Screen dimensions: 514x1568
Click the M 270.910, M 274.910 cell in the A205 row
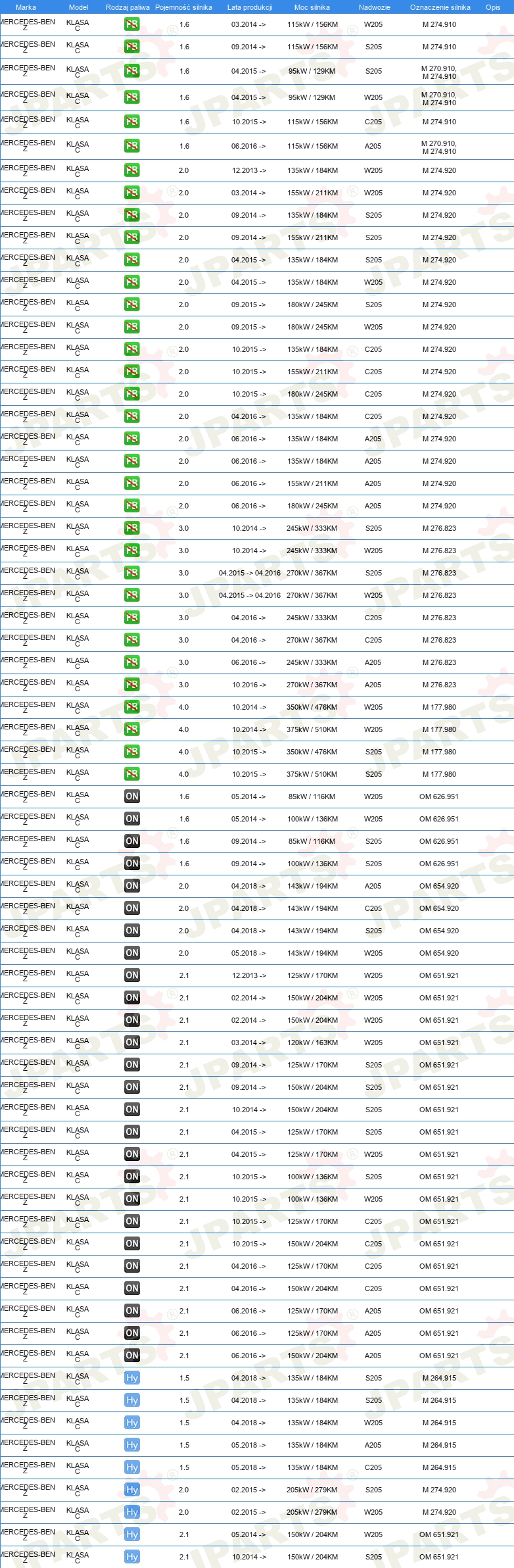point(439,147)
